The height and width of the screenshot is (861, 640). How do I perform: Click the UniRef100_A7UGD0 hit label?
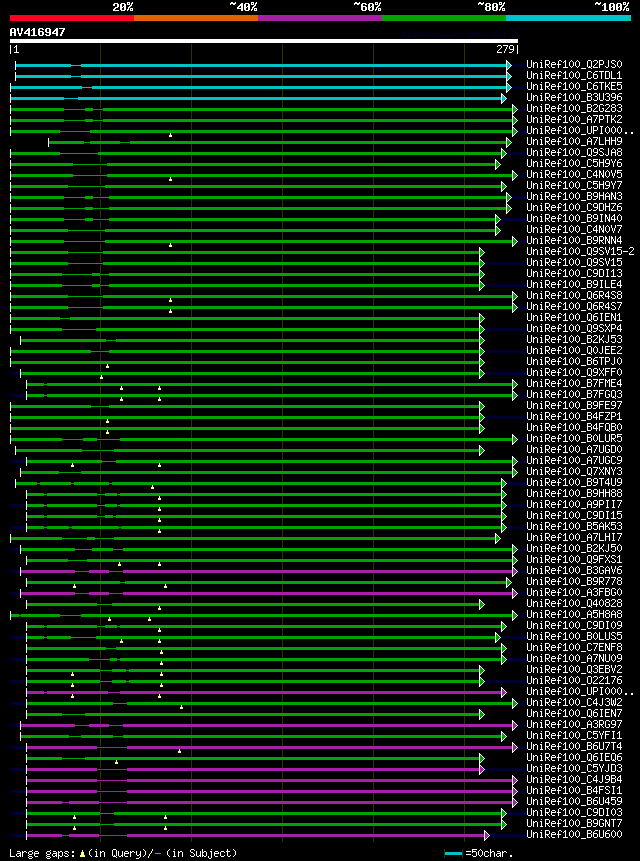point(574,450)
